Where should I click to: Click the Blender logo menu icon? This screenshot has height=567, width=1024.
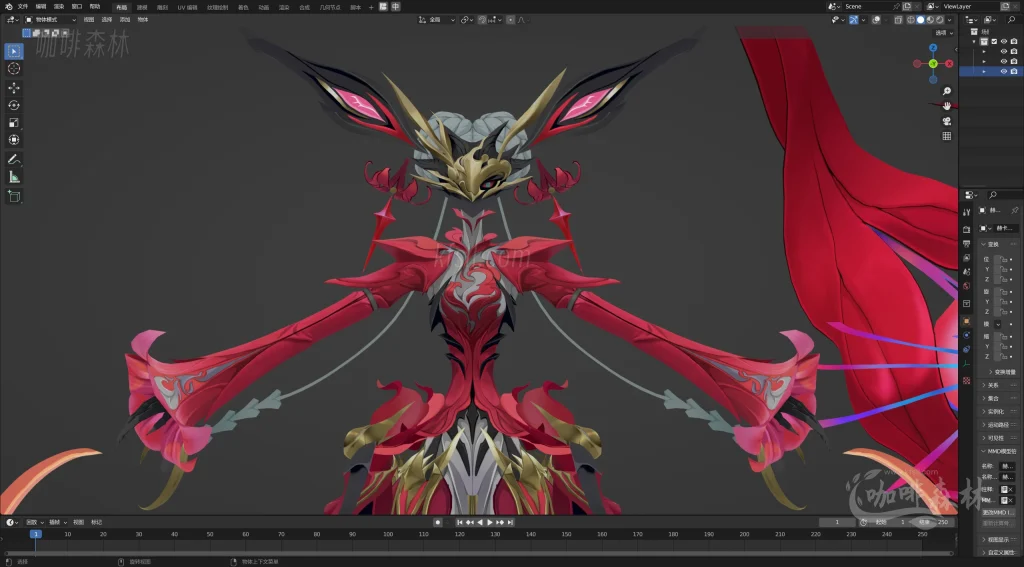[x=9, y=7]
